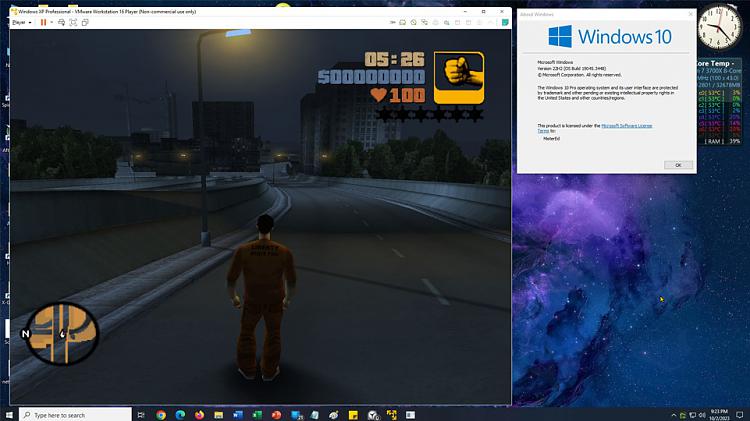This screenshot has height=421, width=750.
Task: Click the CD/DVD drive device icon in VMware toolbar
Action: tap(414, 22)
